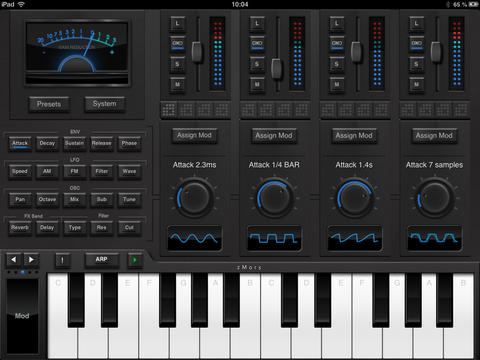This screenshot has height=360, width=480.
Task: Select the LFO Speed parameter
Action: pos(20,172)
